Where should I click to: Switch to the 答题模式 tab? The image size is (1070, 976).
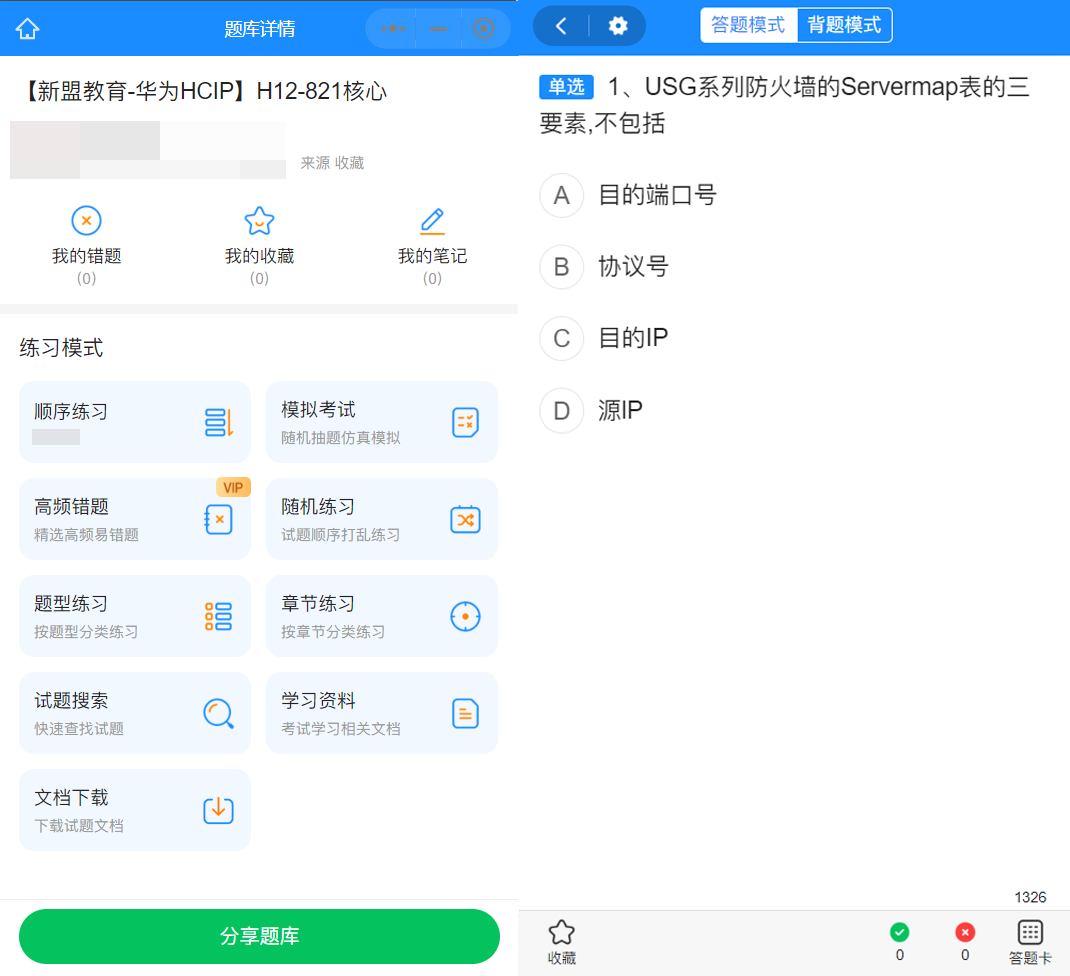[749, 25]
